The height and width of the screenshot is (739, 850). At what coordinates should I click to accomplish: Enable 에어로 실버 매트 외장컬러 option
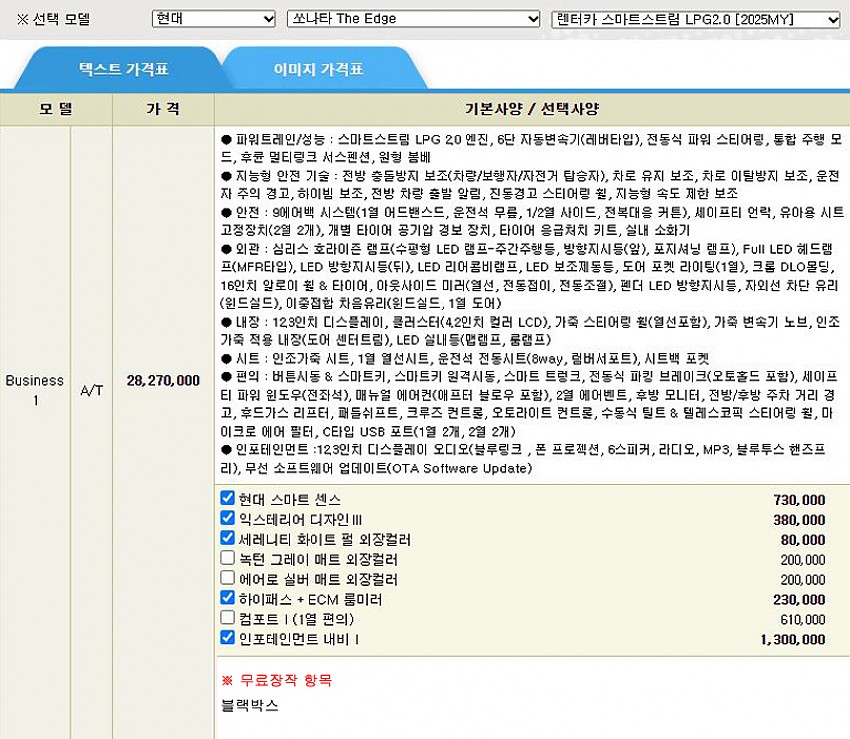(x=227, y=579)
